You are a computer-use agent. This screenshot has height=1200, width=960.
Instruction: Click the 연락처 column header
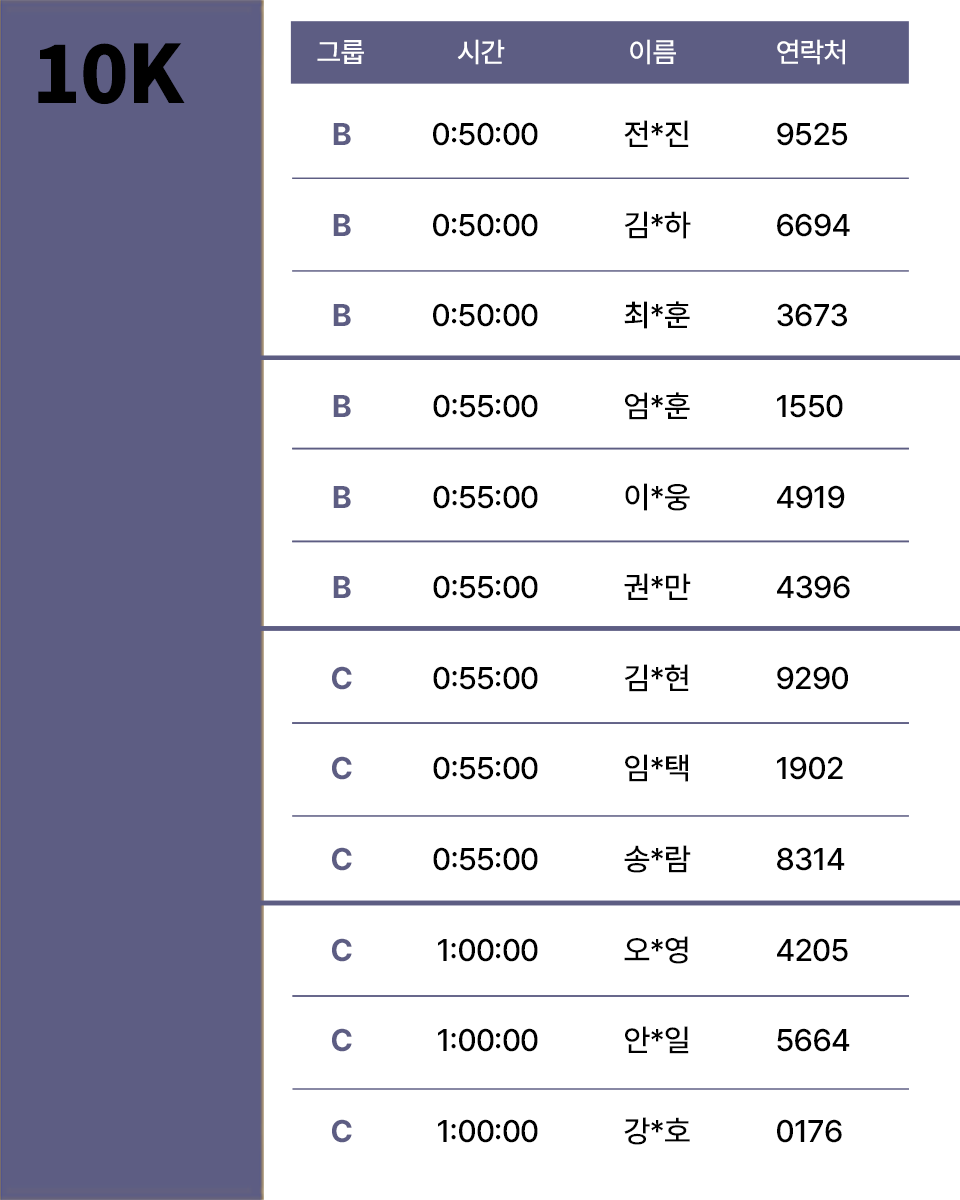(811, 52)
